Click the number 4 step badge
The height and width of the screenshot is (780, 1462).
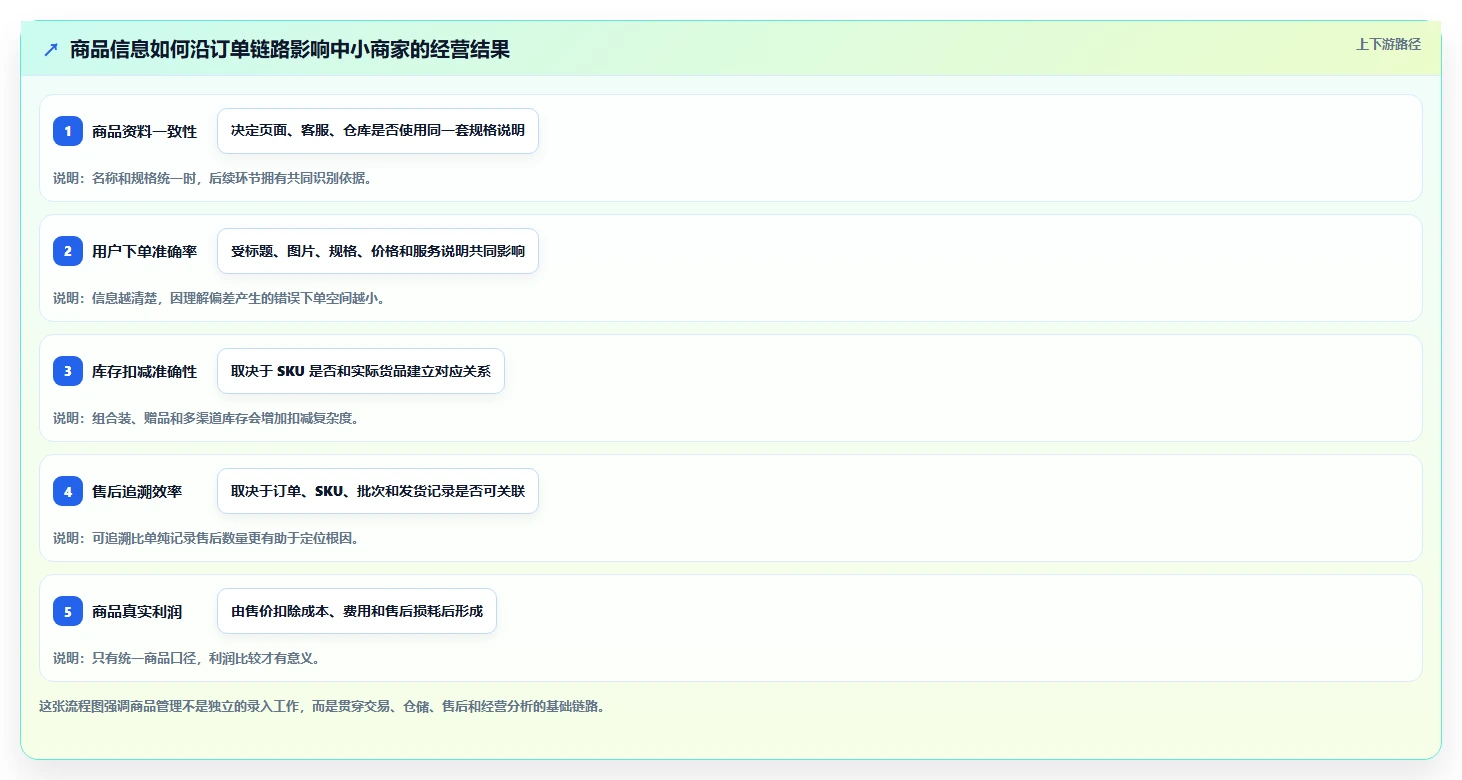(x=68, y=491)
